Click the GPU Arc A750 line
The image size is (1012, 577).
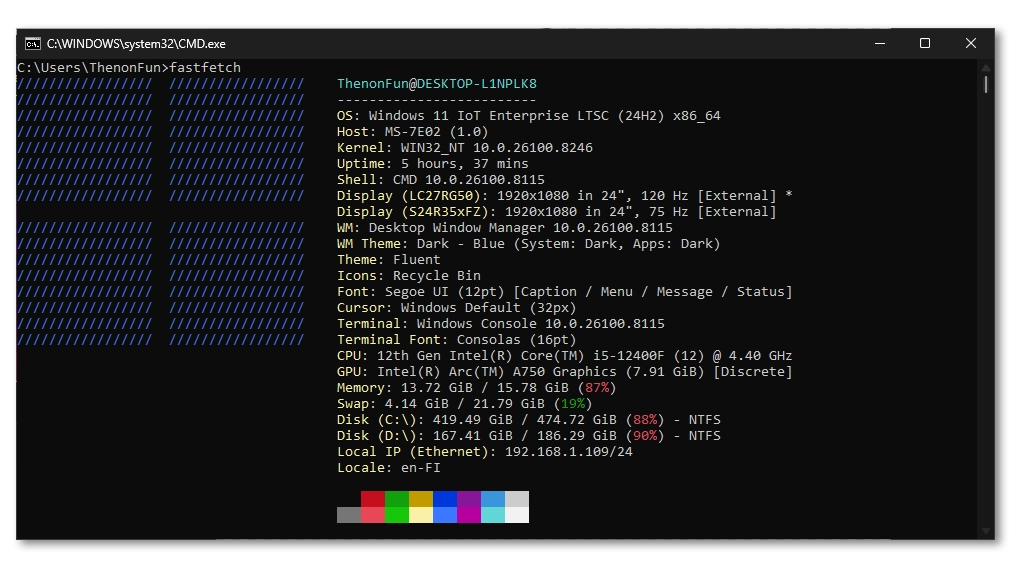click(565, 372)
